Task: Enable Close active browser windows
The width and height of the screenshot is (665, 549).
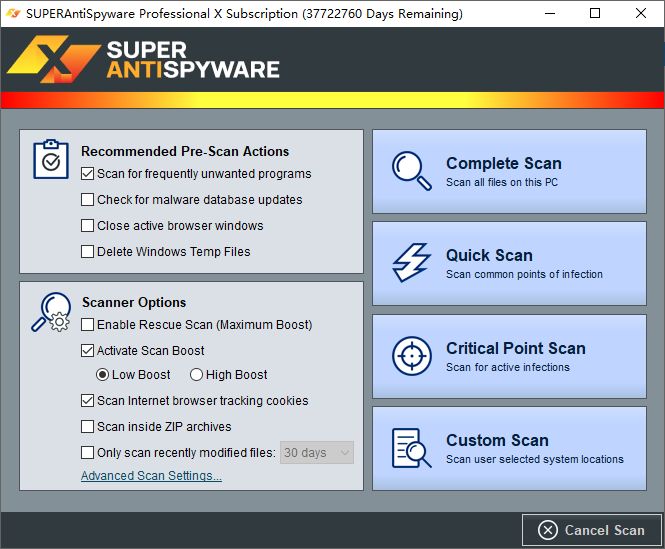Action: 87,225
